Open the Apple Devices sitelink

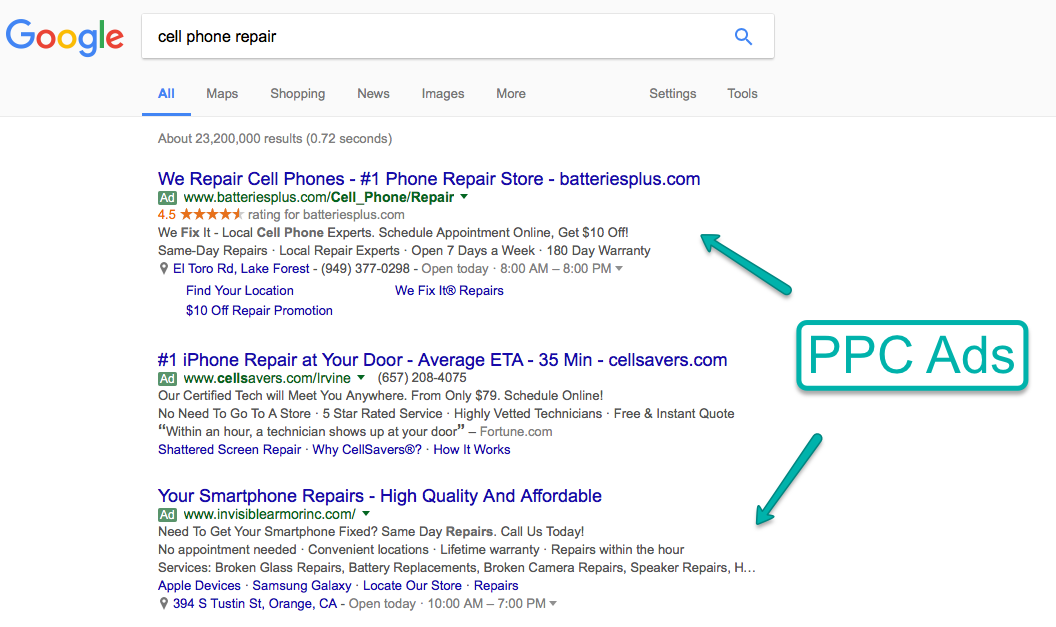(199, 585)
